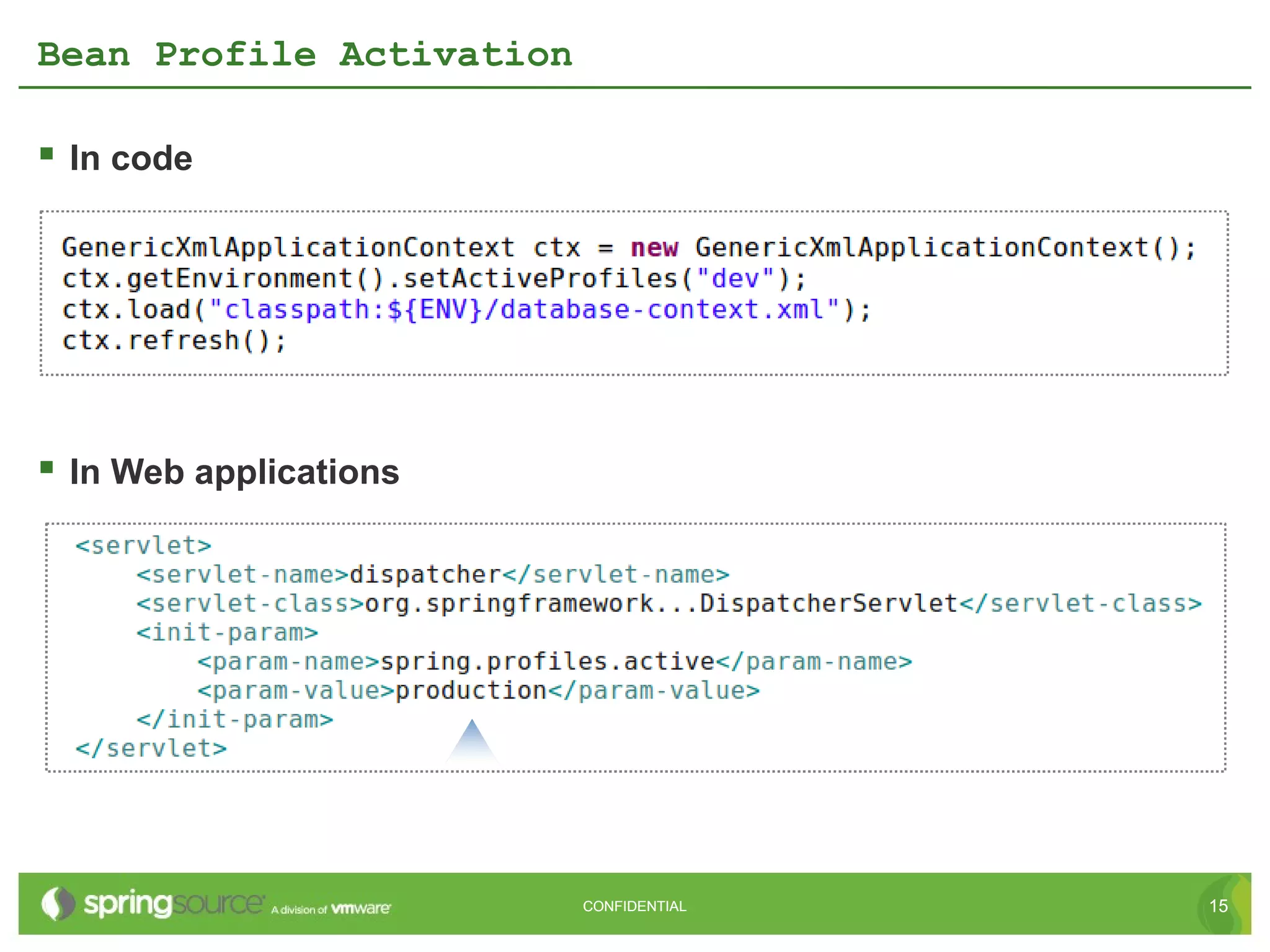Click the param-value 'production' line

pyautogui.click(x=479, y=691)
